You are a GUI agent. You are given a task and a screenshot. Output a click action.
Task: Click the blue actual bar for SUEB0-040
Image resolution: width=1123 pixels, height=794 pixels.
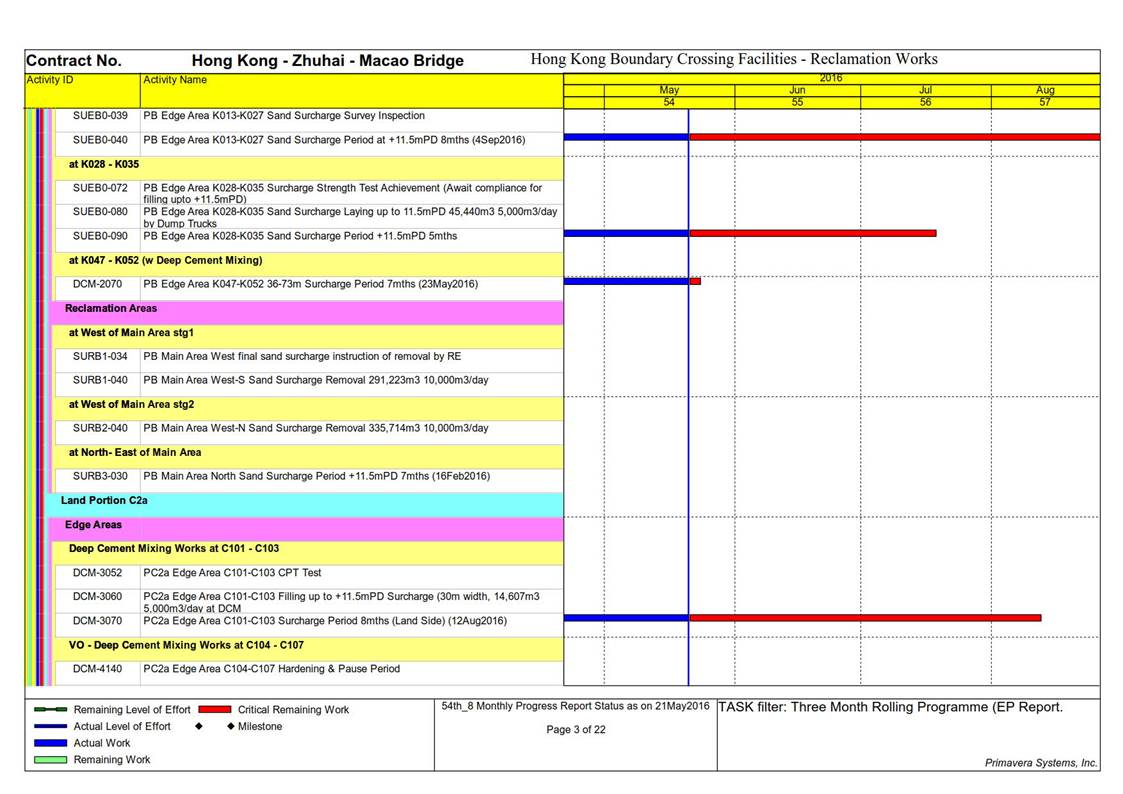coord(626,137)
